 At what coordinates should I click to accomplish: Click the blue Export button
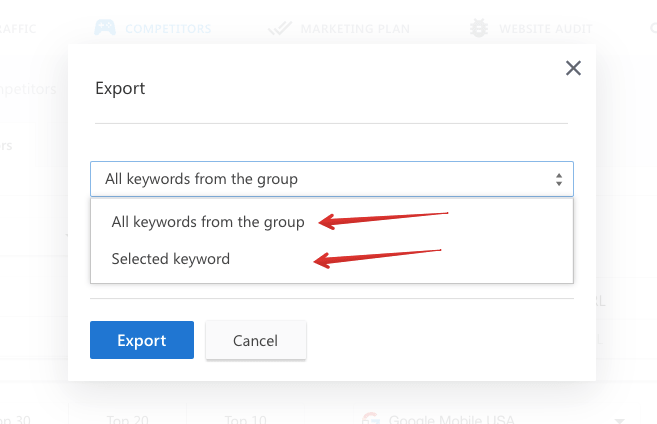[142, 340]
